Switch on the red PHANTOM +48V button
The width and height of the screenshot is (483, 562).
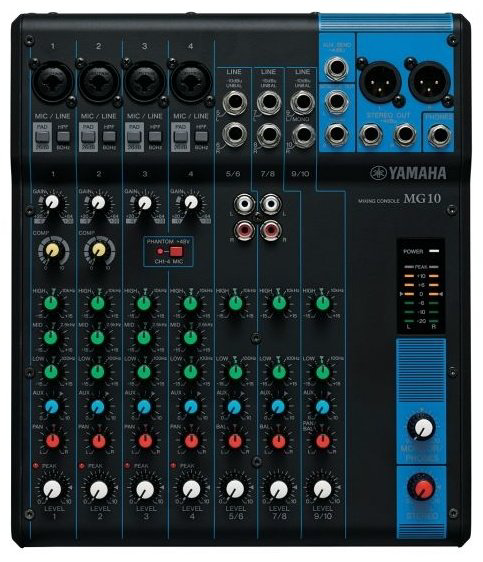(176, 251)
